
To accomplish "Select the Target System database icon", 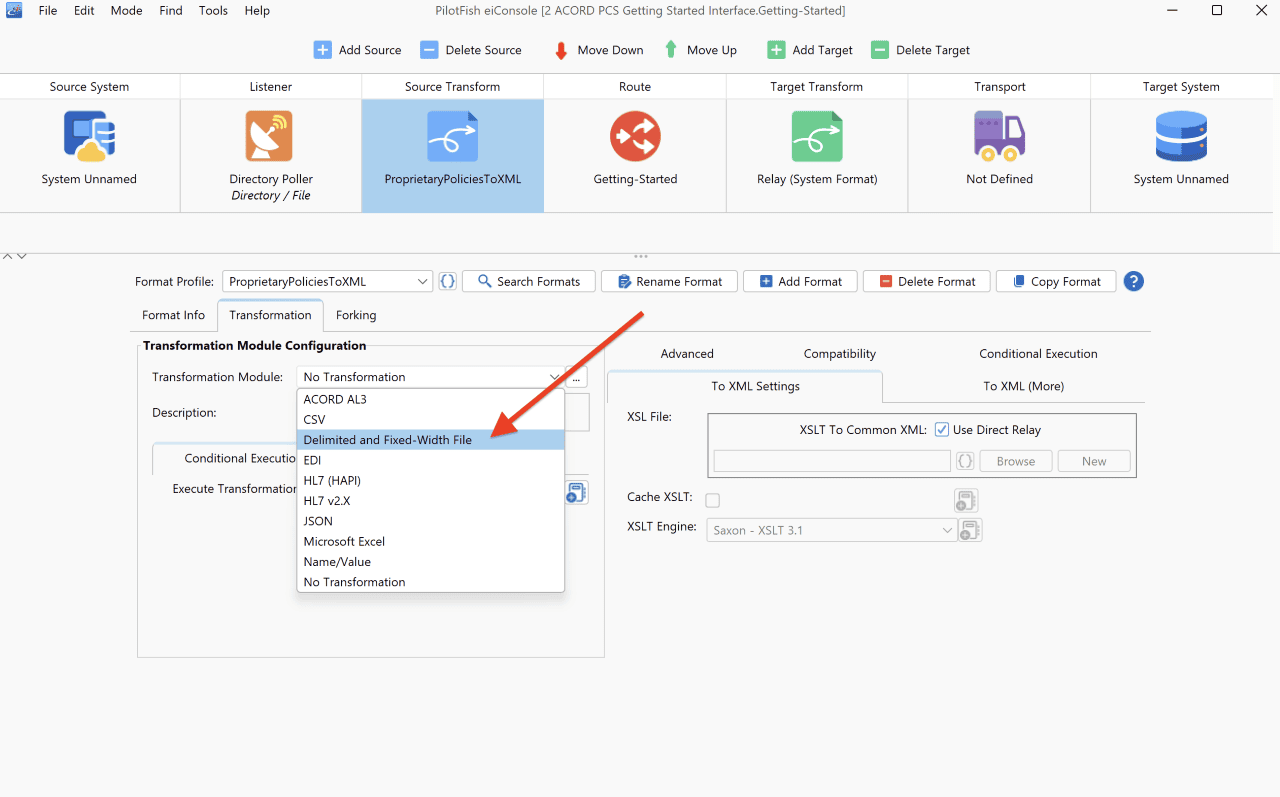I will (1181, 136).
